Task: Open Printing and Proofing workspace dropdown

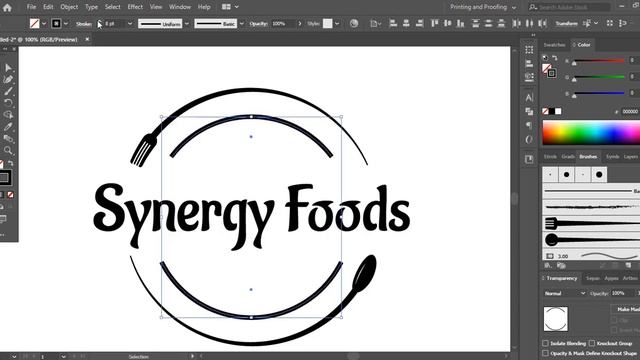Action: tap(484, 7)
